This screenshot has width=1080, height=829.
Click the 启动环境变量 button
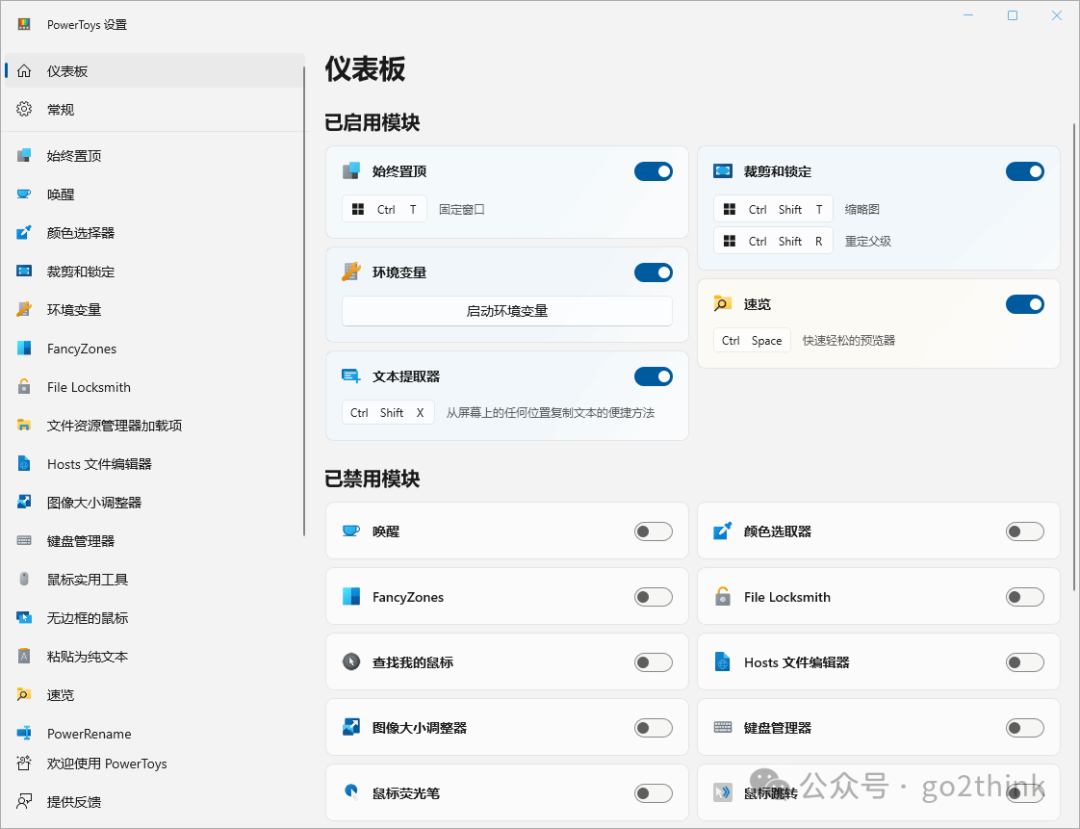(507, 311)
